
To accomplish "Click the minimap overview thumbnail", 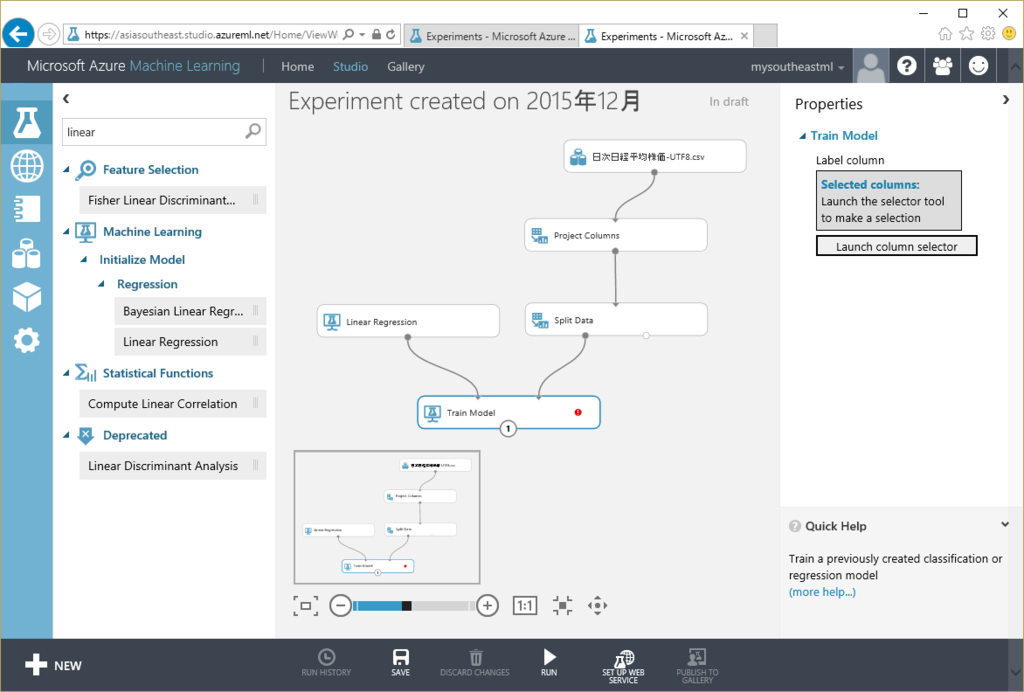I will coord(387,517).
